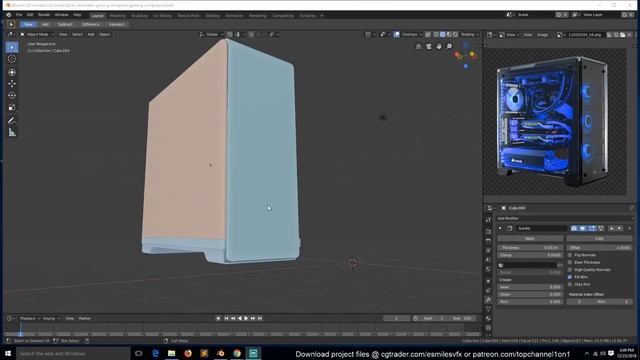Open the Keying dropdown in timeline

click(x=51, y=318)
